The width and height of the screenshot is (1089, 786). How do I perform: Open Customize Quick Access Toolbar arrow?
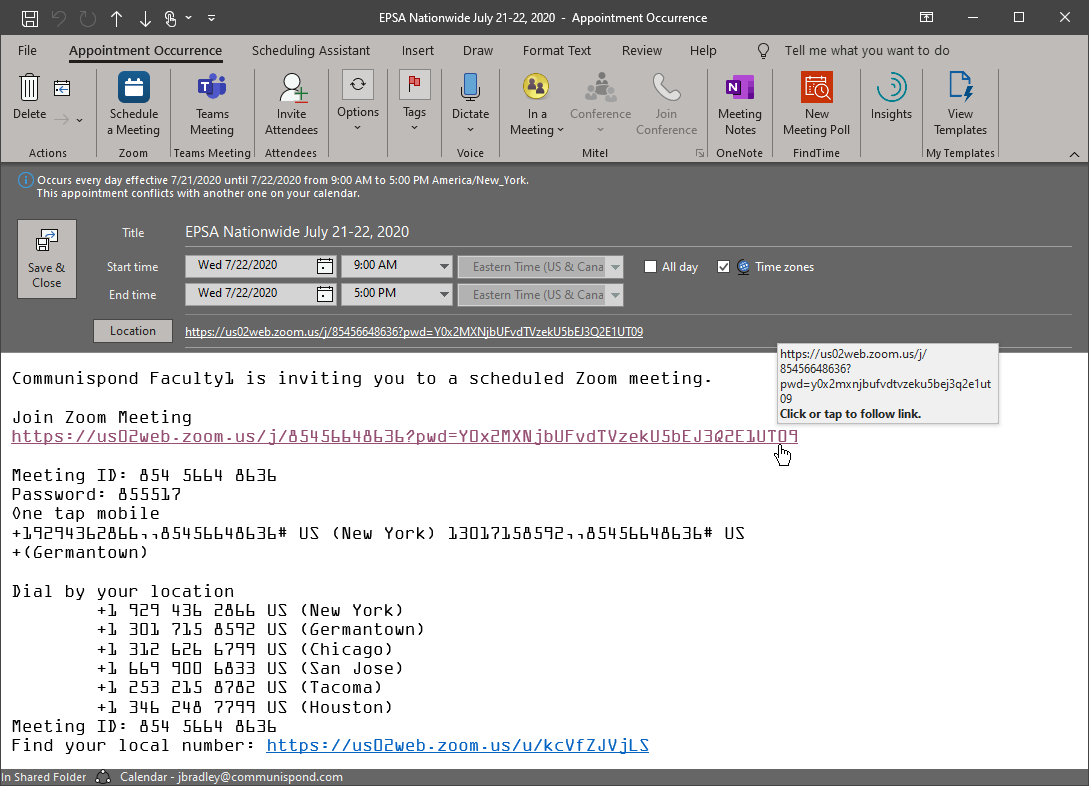click(211, 18)
